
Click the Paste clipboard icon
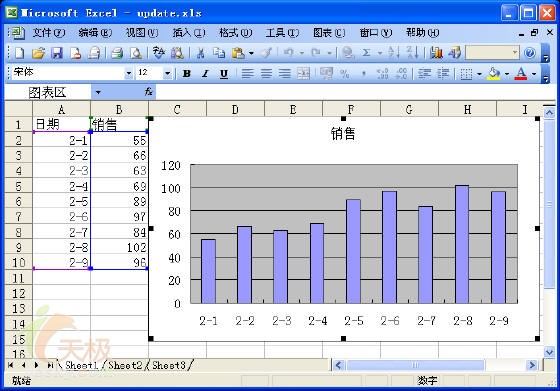tap(238, 53)
